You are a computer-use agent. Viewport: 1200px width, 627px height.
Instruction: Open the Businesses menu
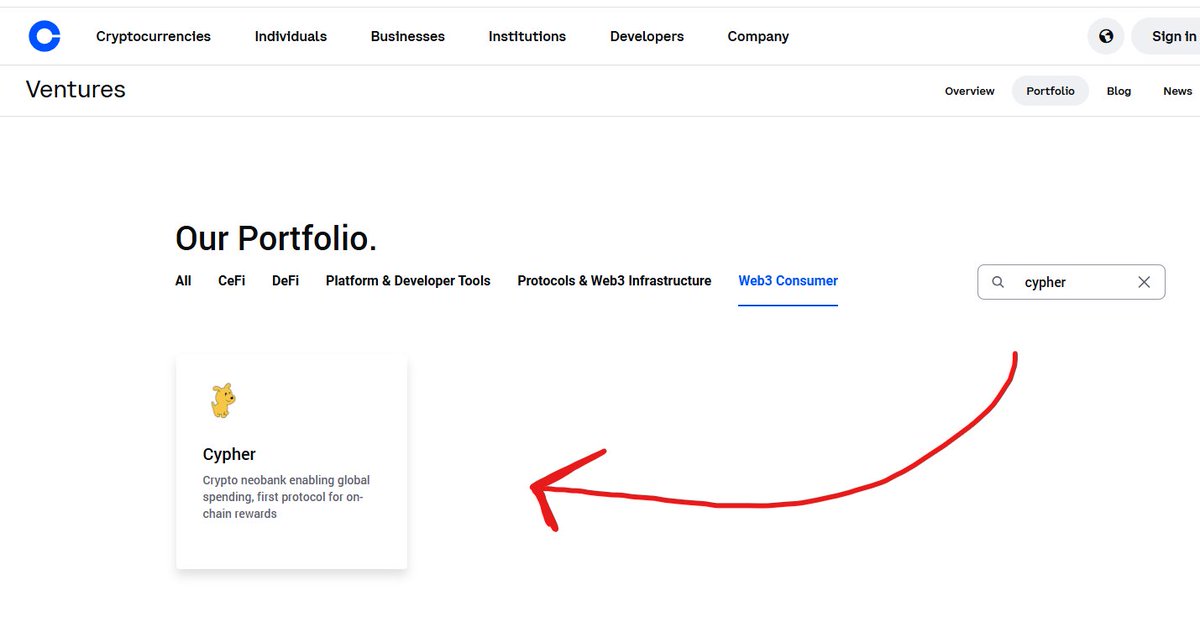point(408,37)
